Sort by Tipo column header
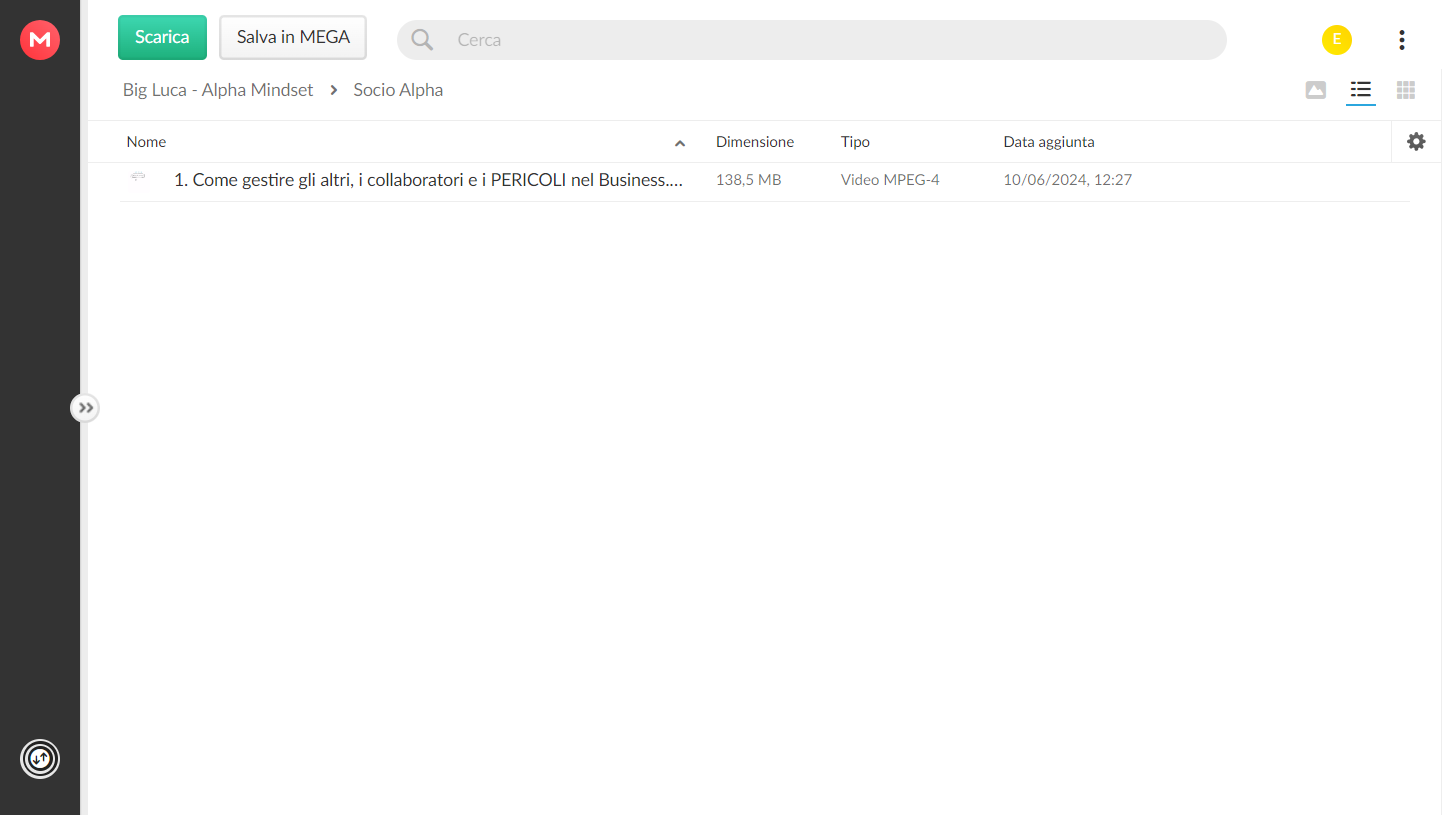The width and height of the screenshot is (1442, 815). [x=855, y=142]
